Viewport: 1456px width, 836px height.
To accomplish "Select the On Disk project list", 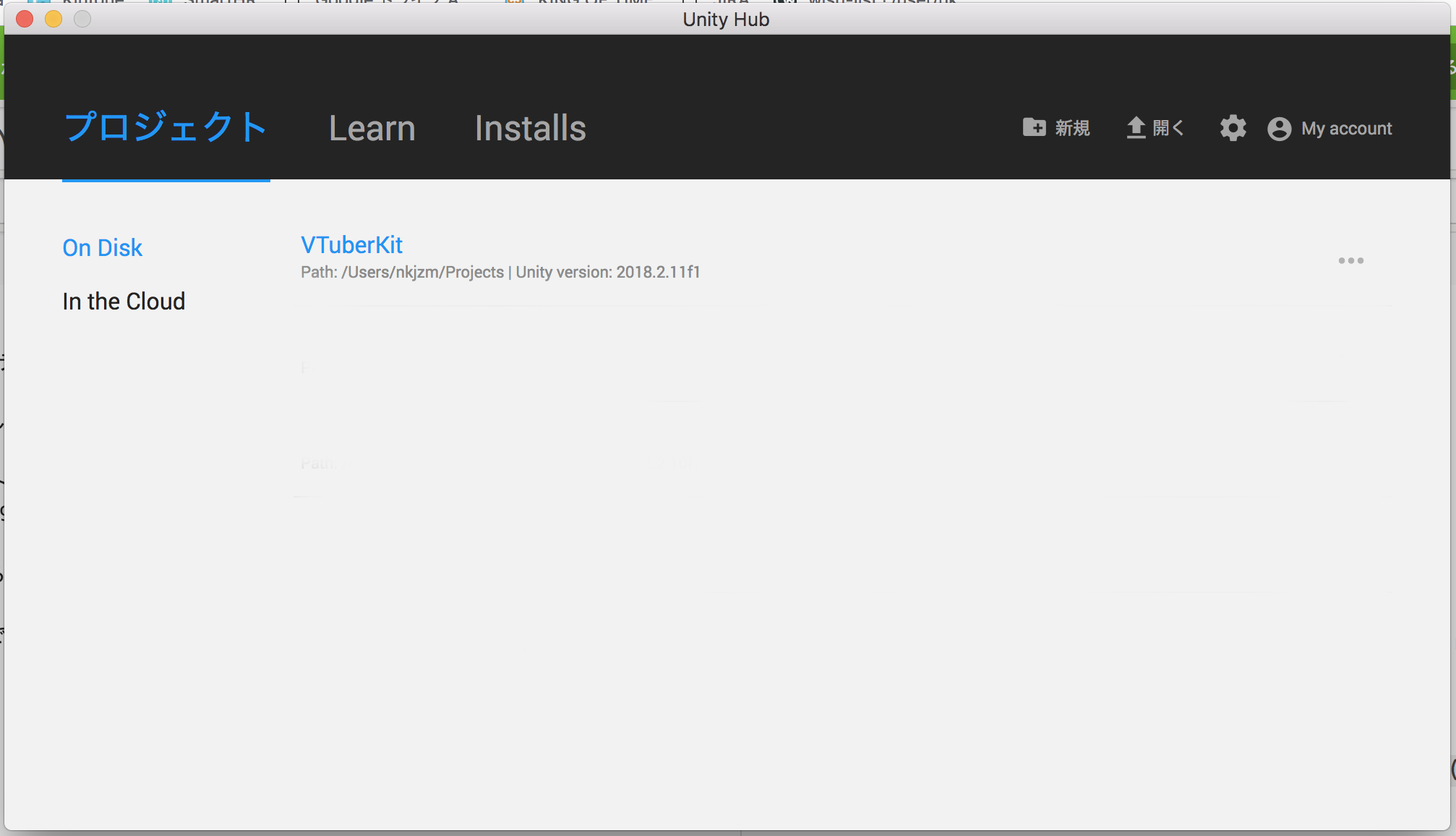I will [103, 248].
